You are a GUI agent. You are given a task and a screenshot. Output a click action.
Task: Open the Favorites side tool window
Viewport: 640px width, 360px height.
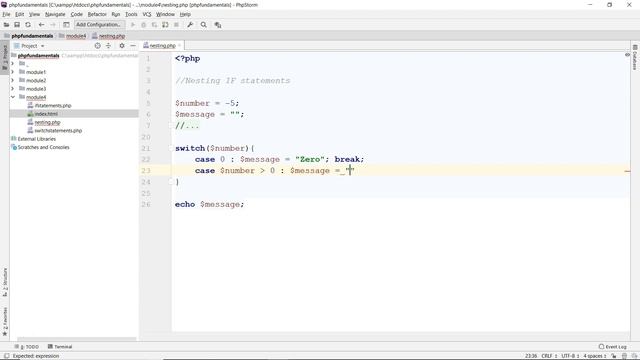click(5, 322)
